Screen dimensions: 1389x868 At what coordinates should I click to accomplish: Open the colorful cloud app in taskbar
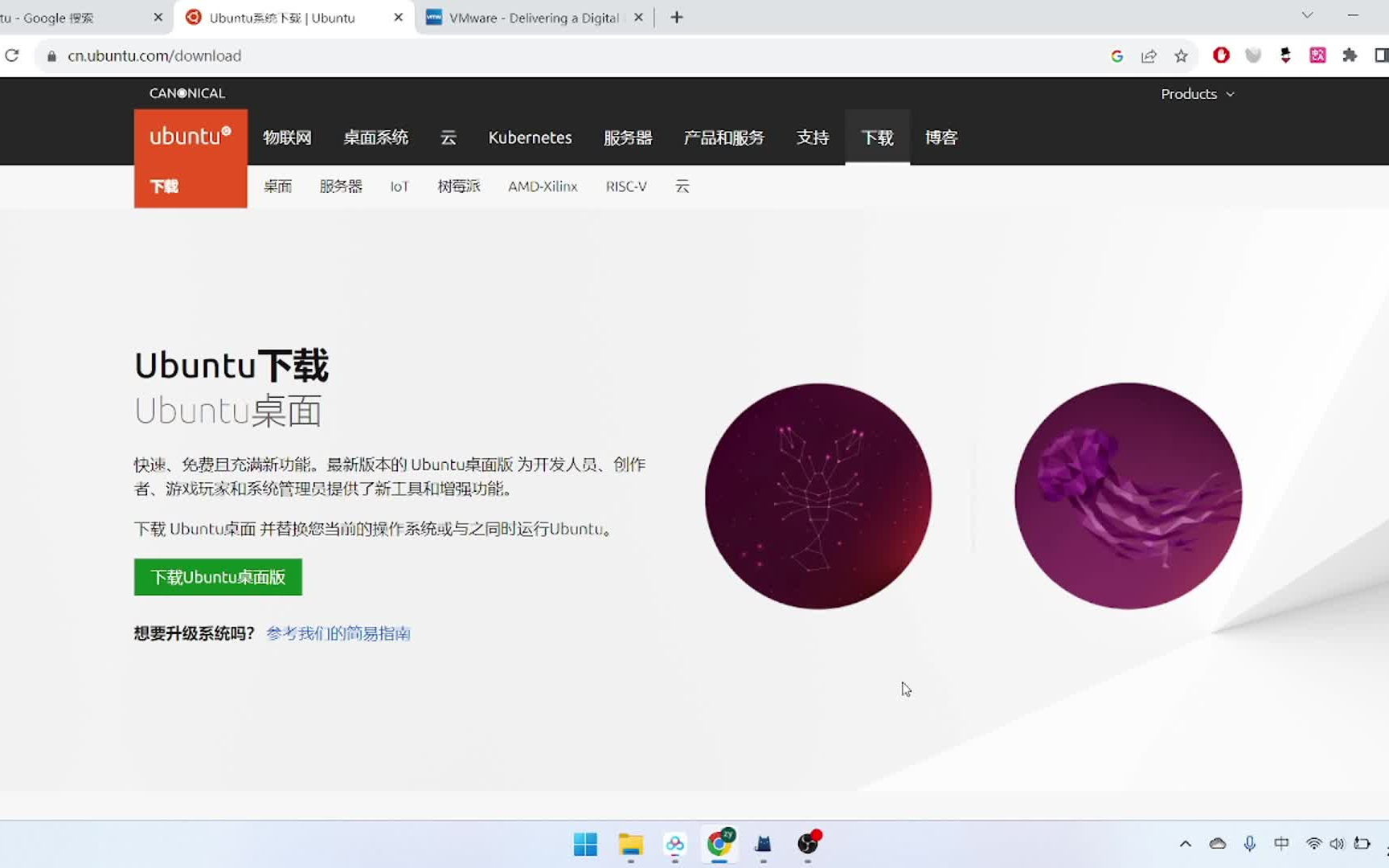674,844
